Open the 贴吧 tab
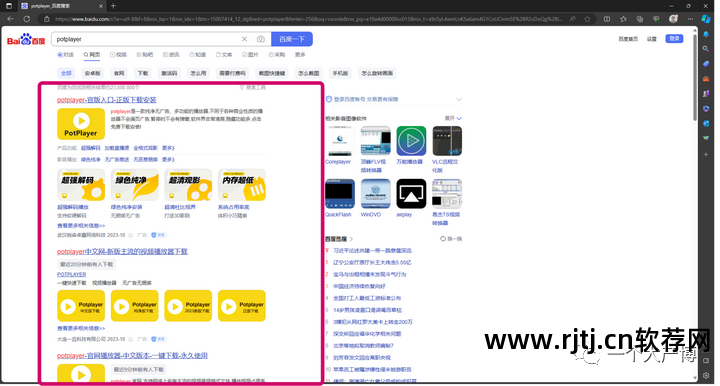Screen dimensions: 720x386 (x=145, y=55)
